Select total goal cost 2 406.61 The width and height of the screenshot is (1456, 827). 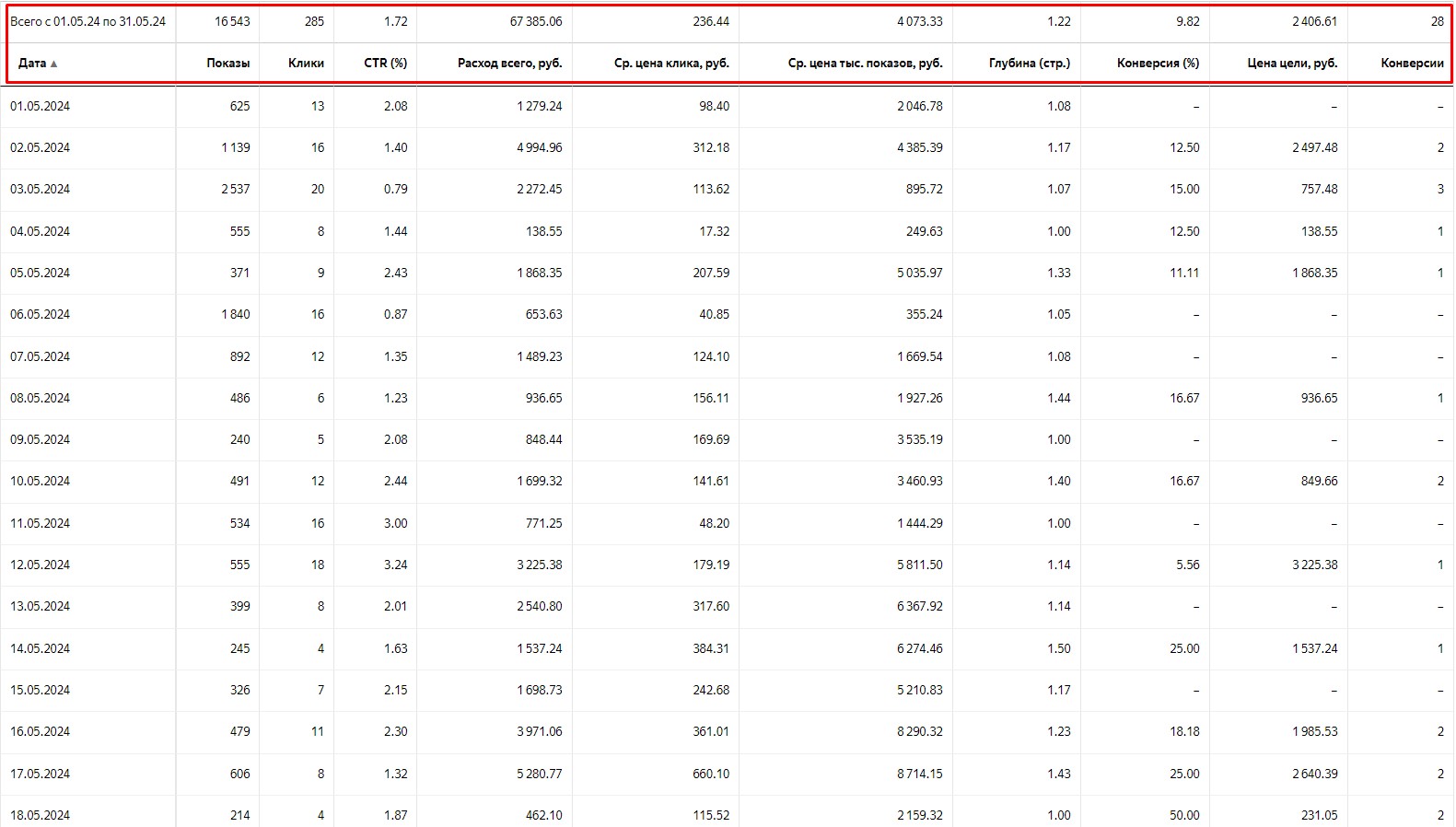[1314, 21]
